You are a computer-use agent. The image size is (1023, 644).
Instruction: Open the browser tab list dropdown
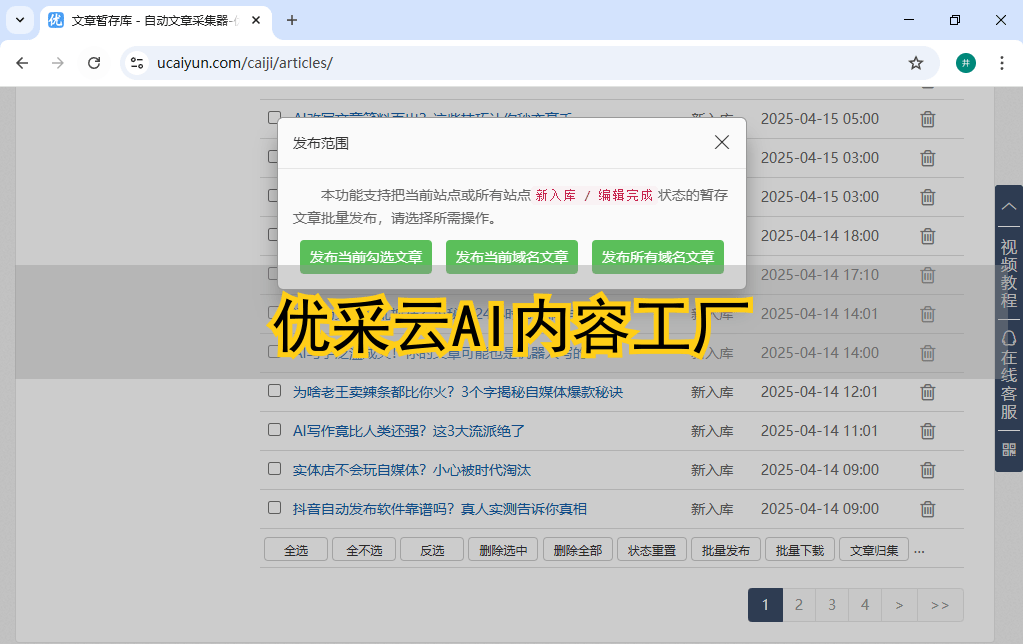(x=20, y=20)
